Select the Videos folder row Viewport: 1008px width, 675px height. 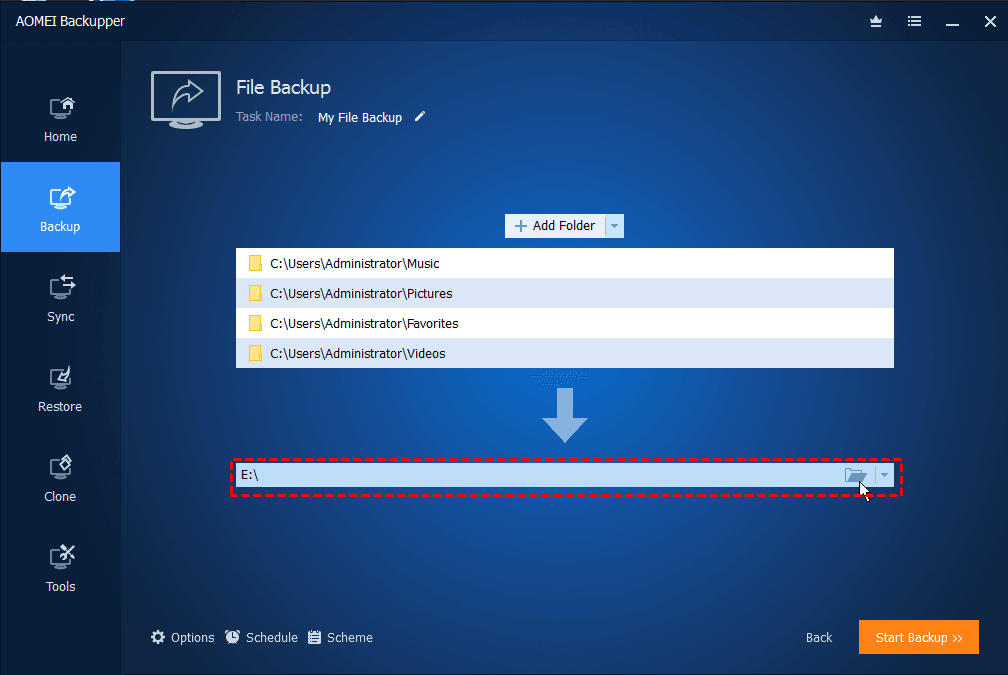564,353
